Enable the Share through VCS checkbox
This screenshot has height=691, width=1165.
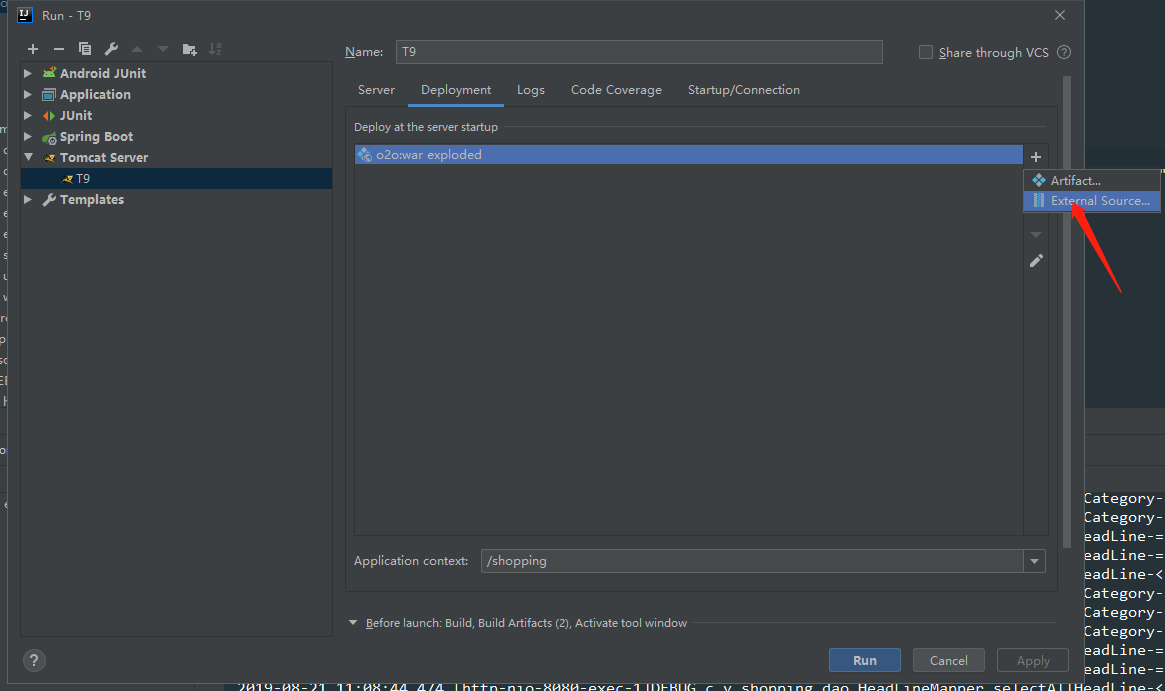coord(926,52)
